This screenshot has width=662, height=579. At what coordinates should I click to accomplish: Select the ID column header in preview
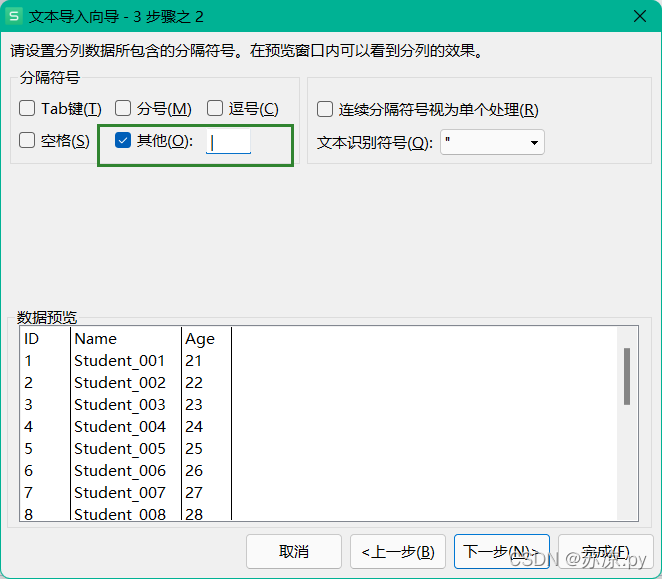tap(31, 339)
